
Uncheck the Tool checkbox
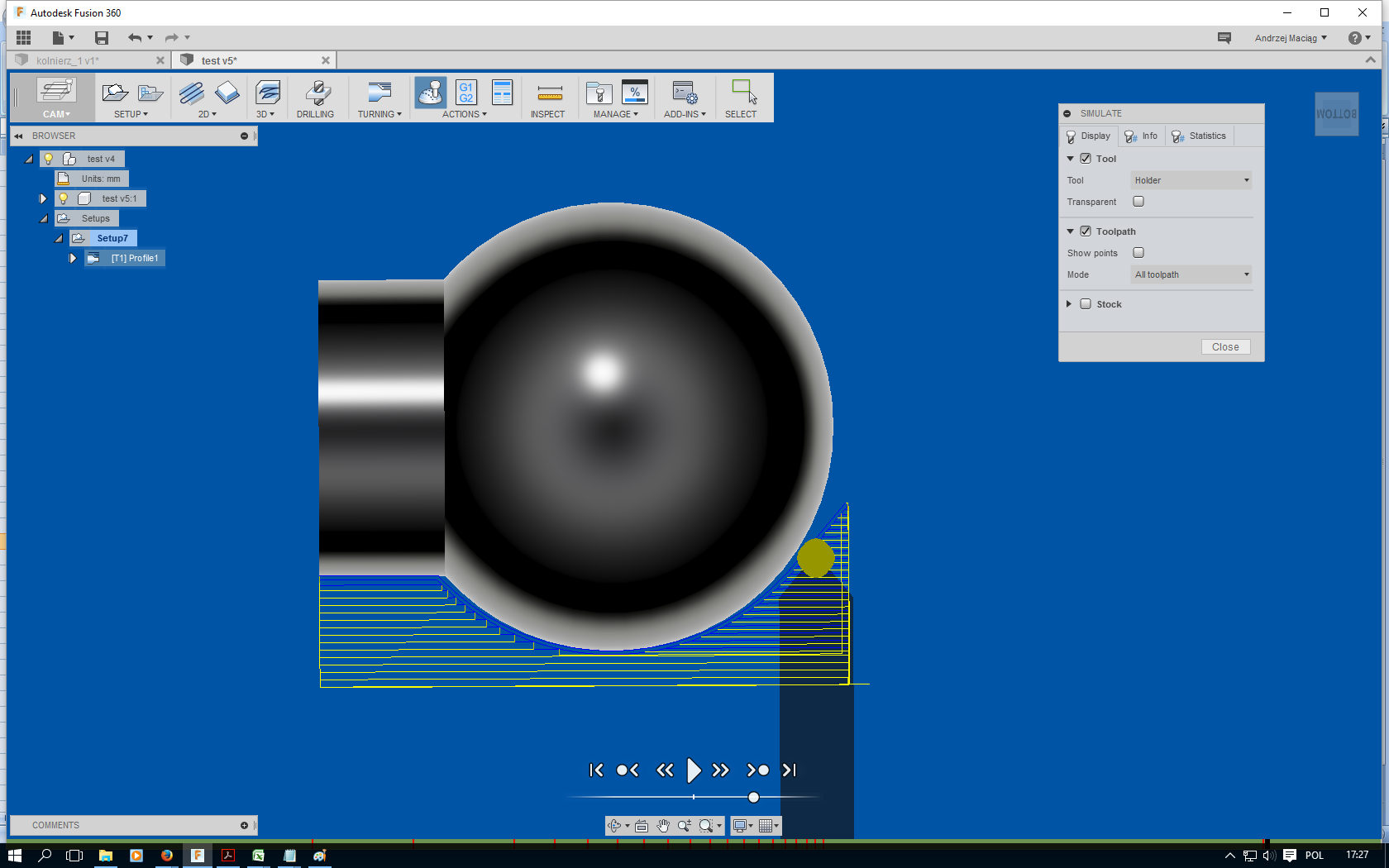pyautogui.click(x=1086, y=159)
